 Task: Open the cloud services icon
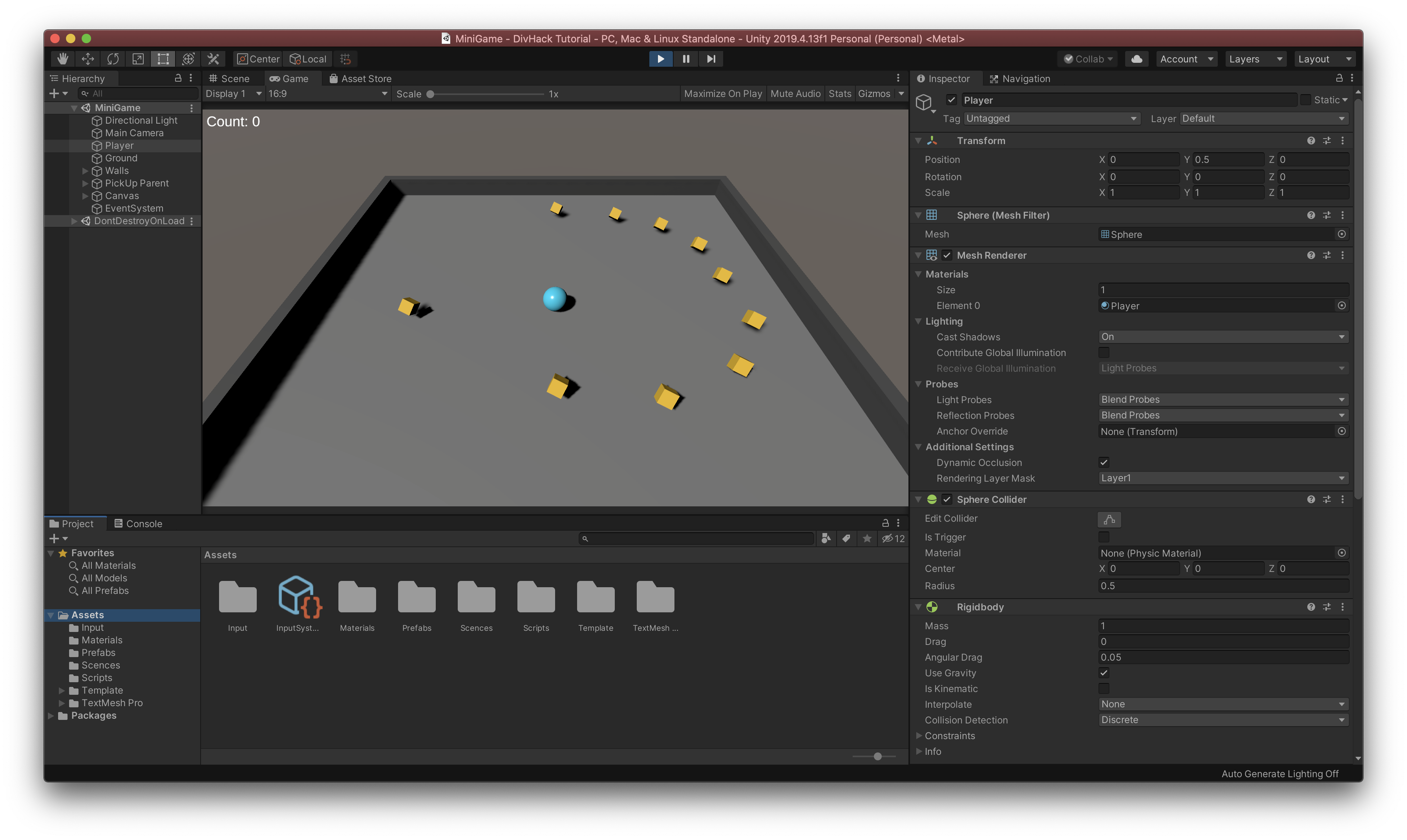(x=1137, y=59)
